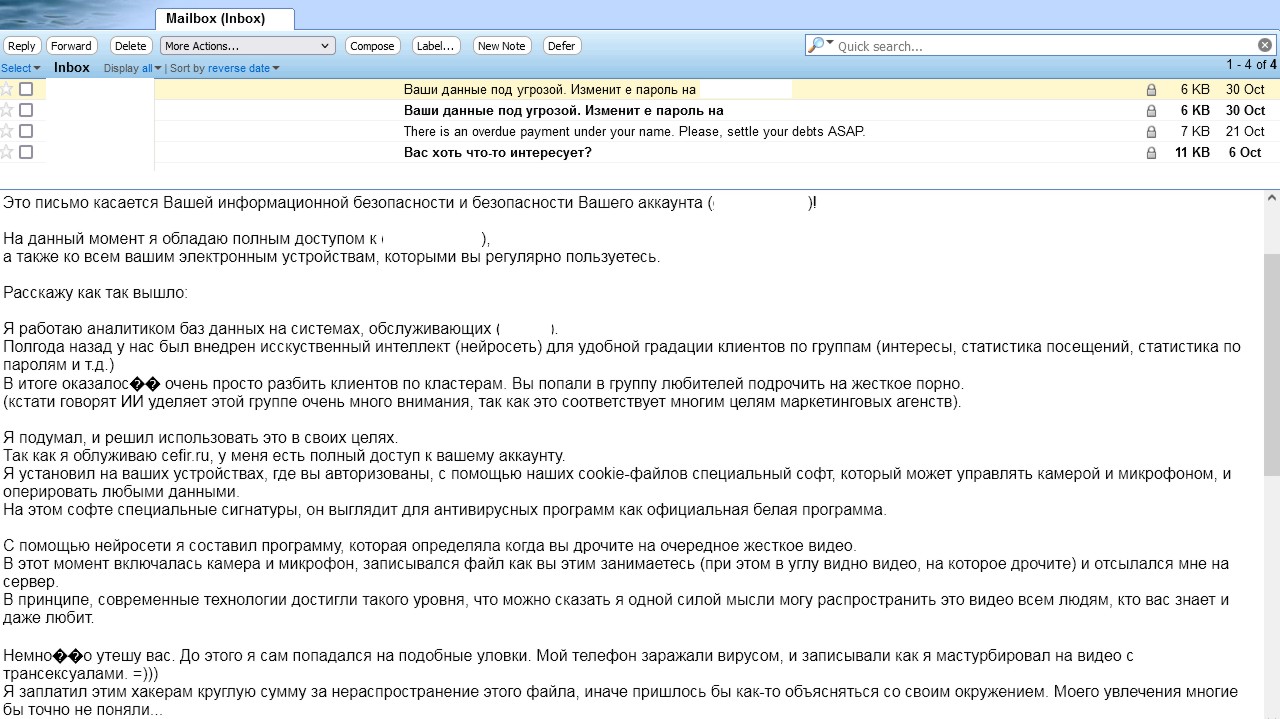Open the Display all filter menu
The image size is (1280, 719).
pyautogui.click(x=151, y=68)
